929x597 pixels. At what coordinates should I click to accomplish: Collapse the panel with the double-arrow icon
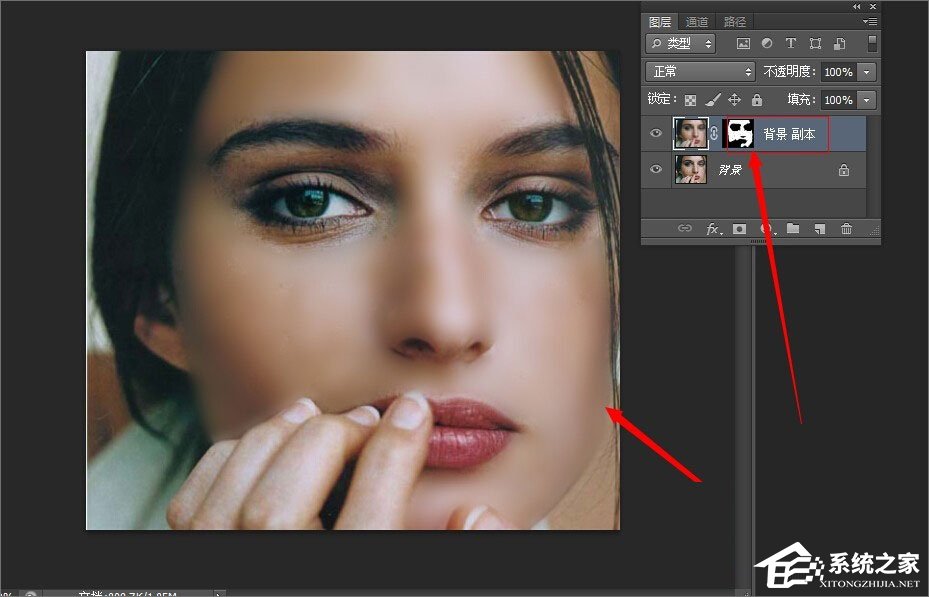[x=857, y=7]
